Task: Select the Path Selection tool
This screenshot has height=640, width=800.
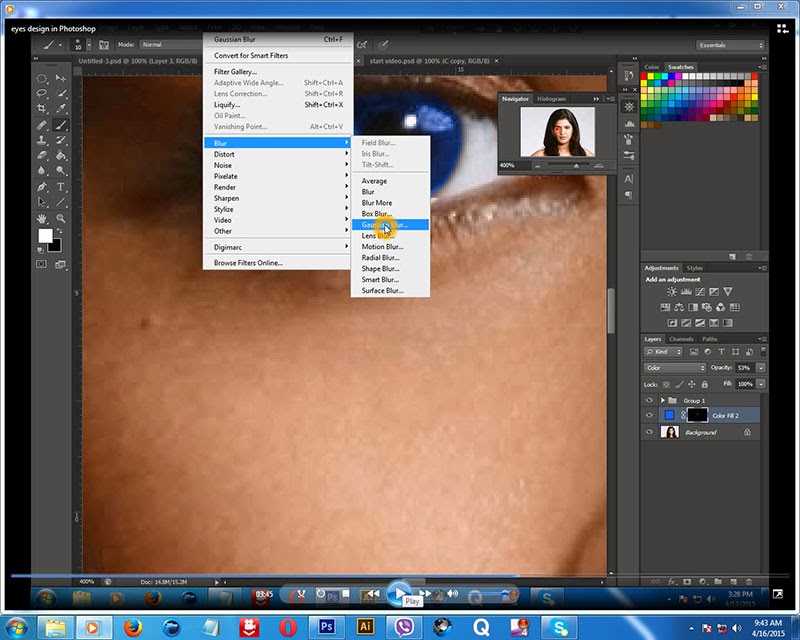Action: (x=42, y=202)
